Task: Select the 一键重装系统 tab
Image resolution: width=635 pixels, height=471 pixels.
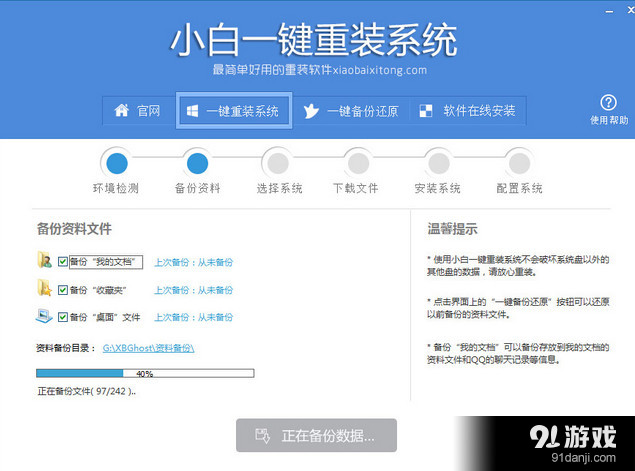Action: click(x=234, y=111)
